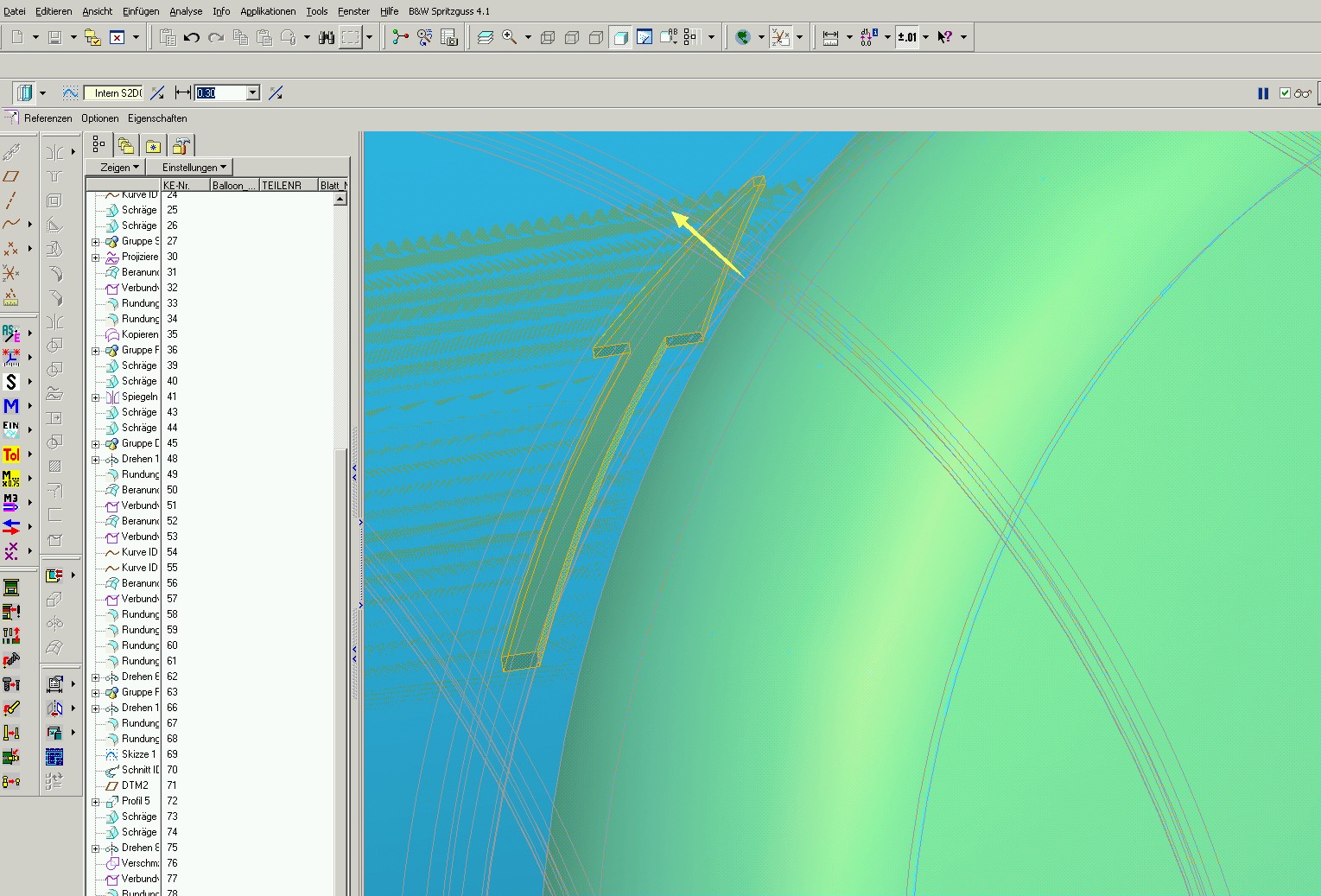Screen dimensions: 1321x896
Task: Click the save diskette icon
Action: point(55,37)
